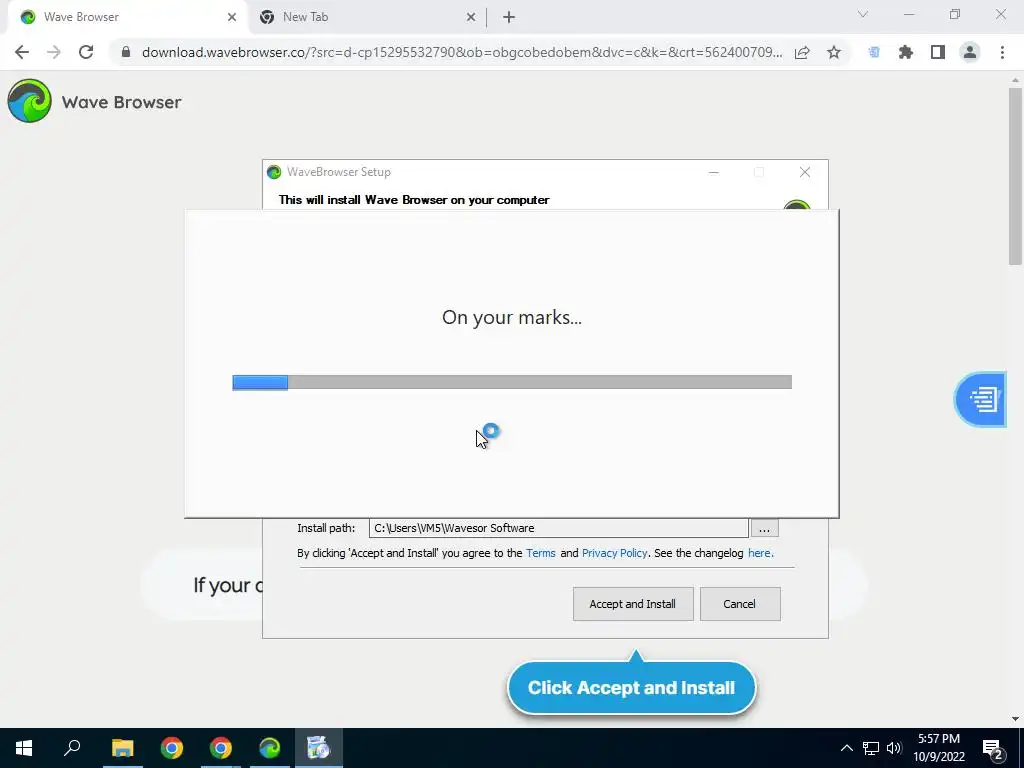The width and height of the screenshot is (1024, 768).
Task: Open the Privacy Policy link
Action: point(615,553)
